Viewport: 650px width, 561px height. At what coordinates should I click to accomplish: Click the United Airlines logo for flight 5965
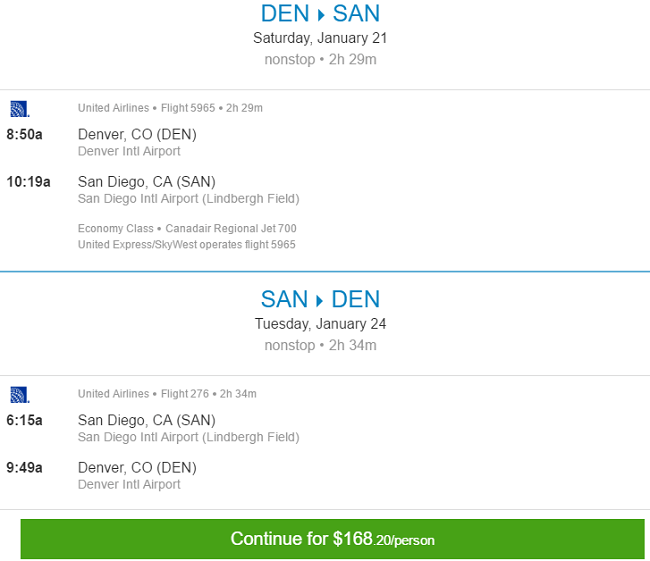coord(19,109)
